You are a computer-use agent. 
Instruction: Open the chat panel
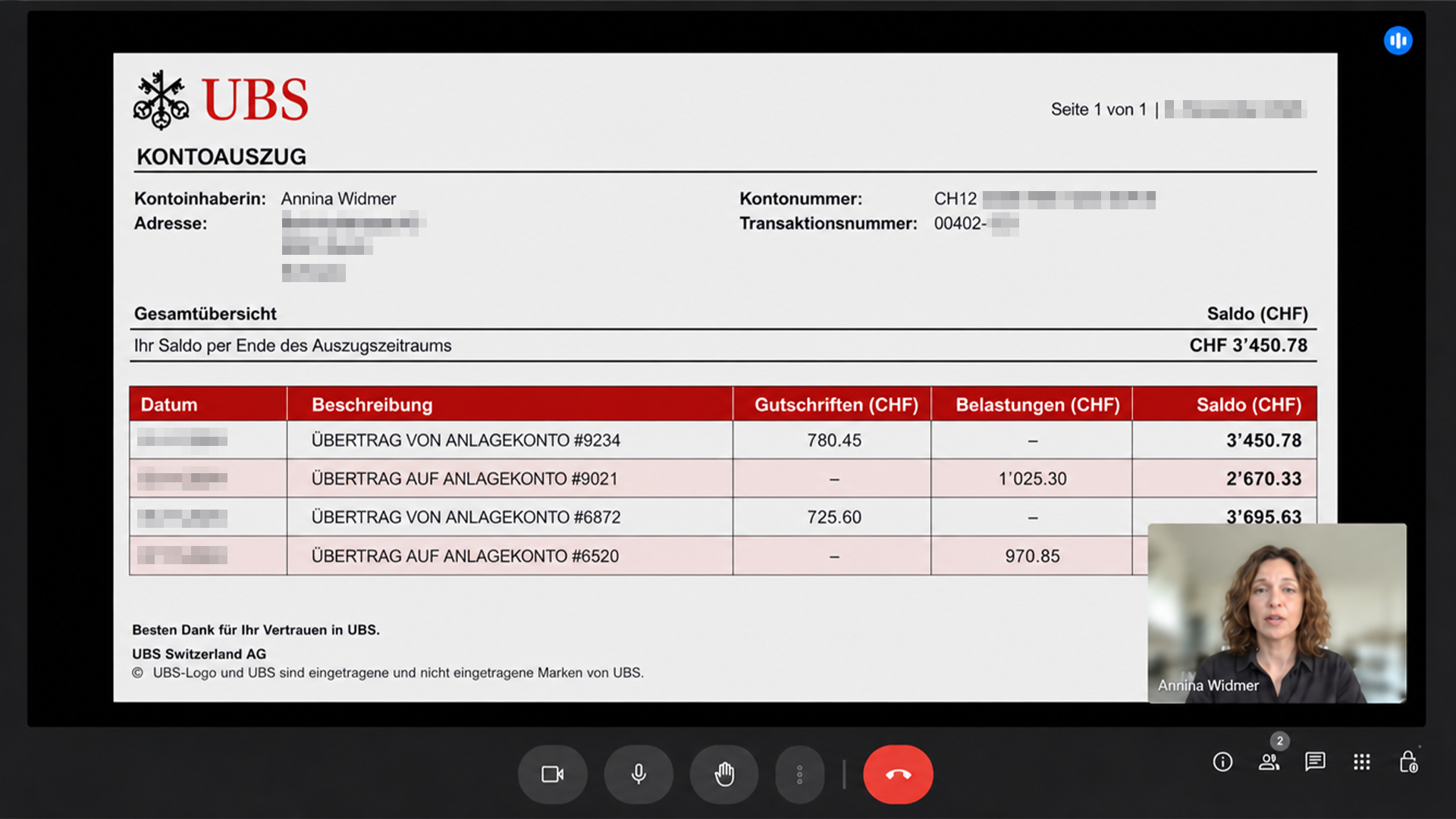tap(1315, 762)
